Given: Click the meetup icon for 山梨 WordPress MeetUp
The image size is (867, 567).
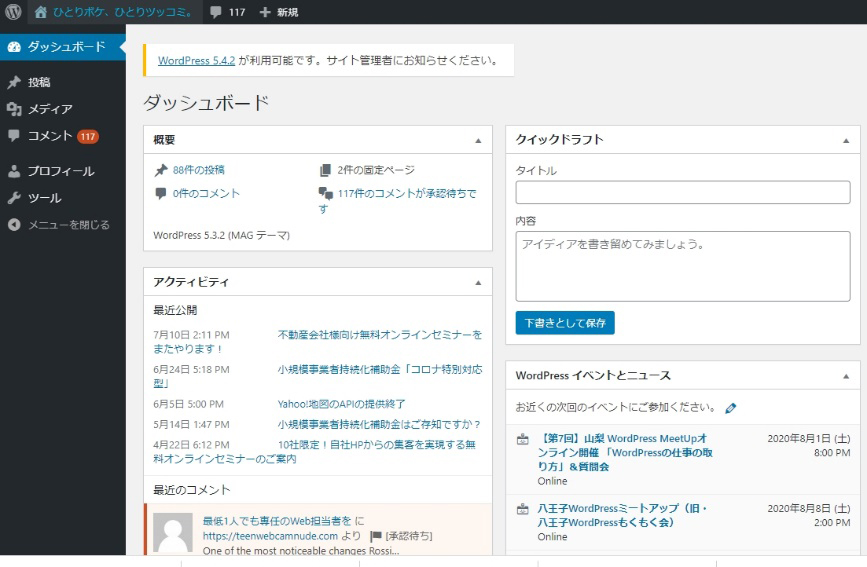Looking at the screenshot, I should (523, 440).
